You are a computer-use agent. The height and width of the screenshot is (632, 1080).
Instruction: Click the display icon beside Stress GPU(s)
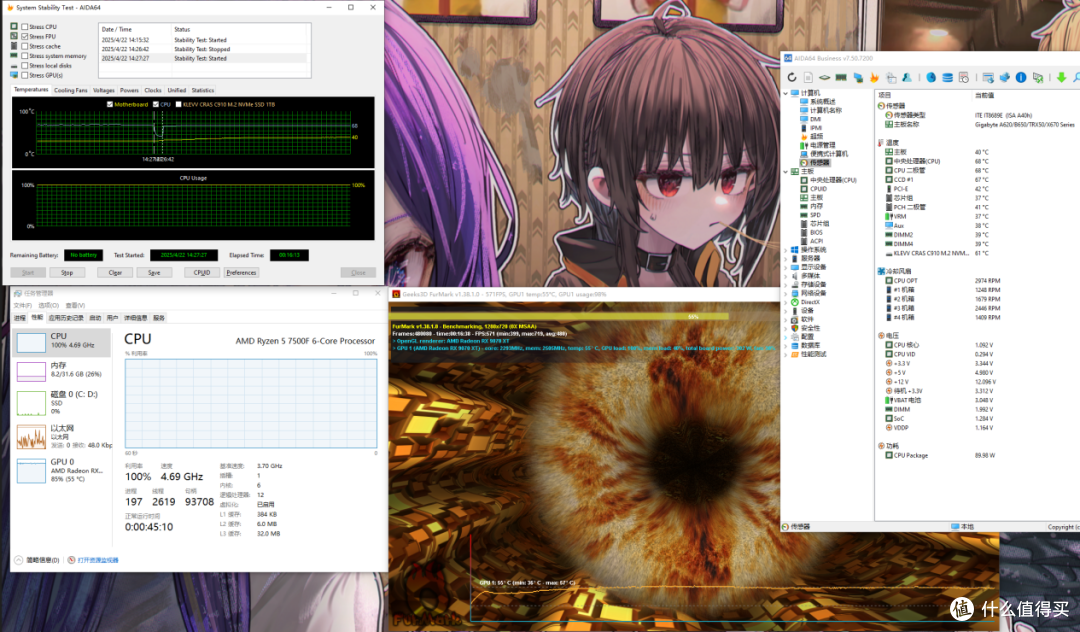[14, 74]
